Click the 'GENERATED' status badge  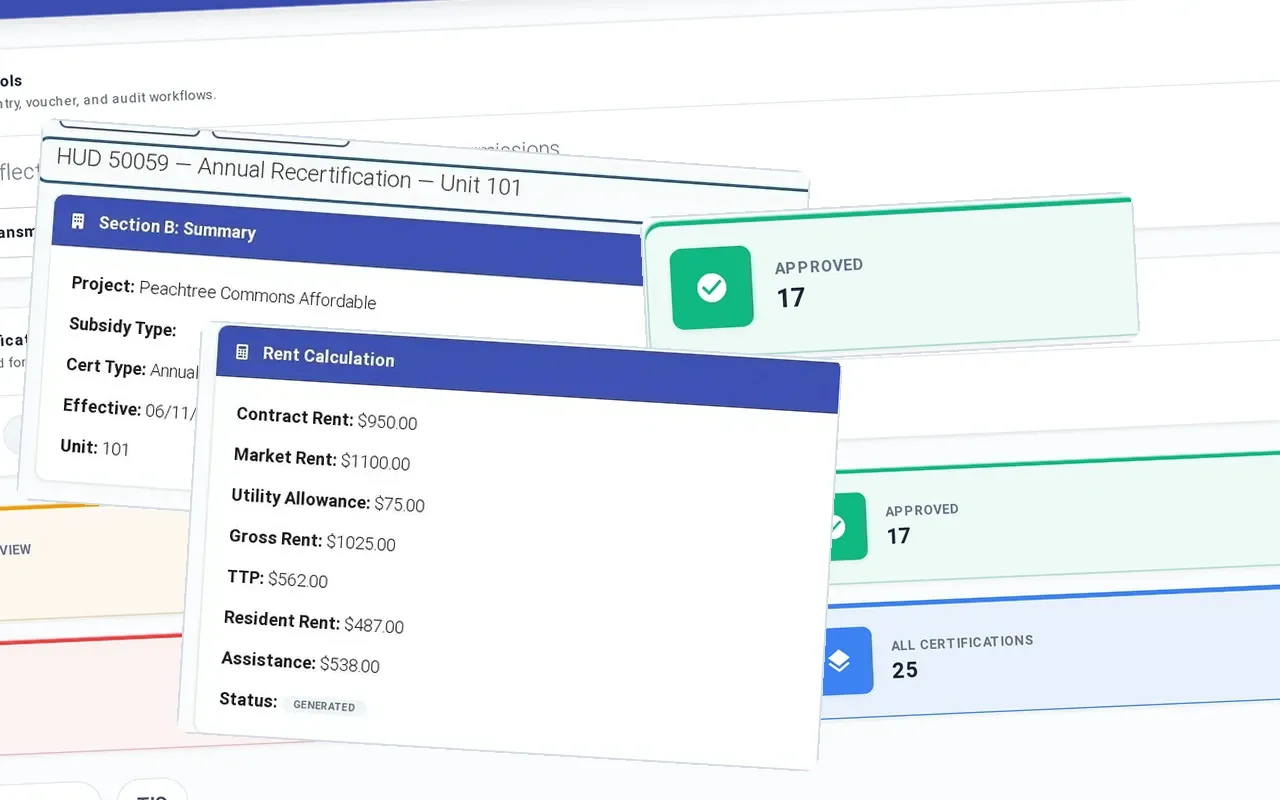(324, 706)
